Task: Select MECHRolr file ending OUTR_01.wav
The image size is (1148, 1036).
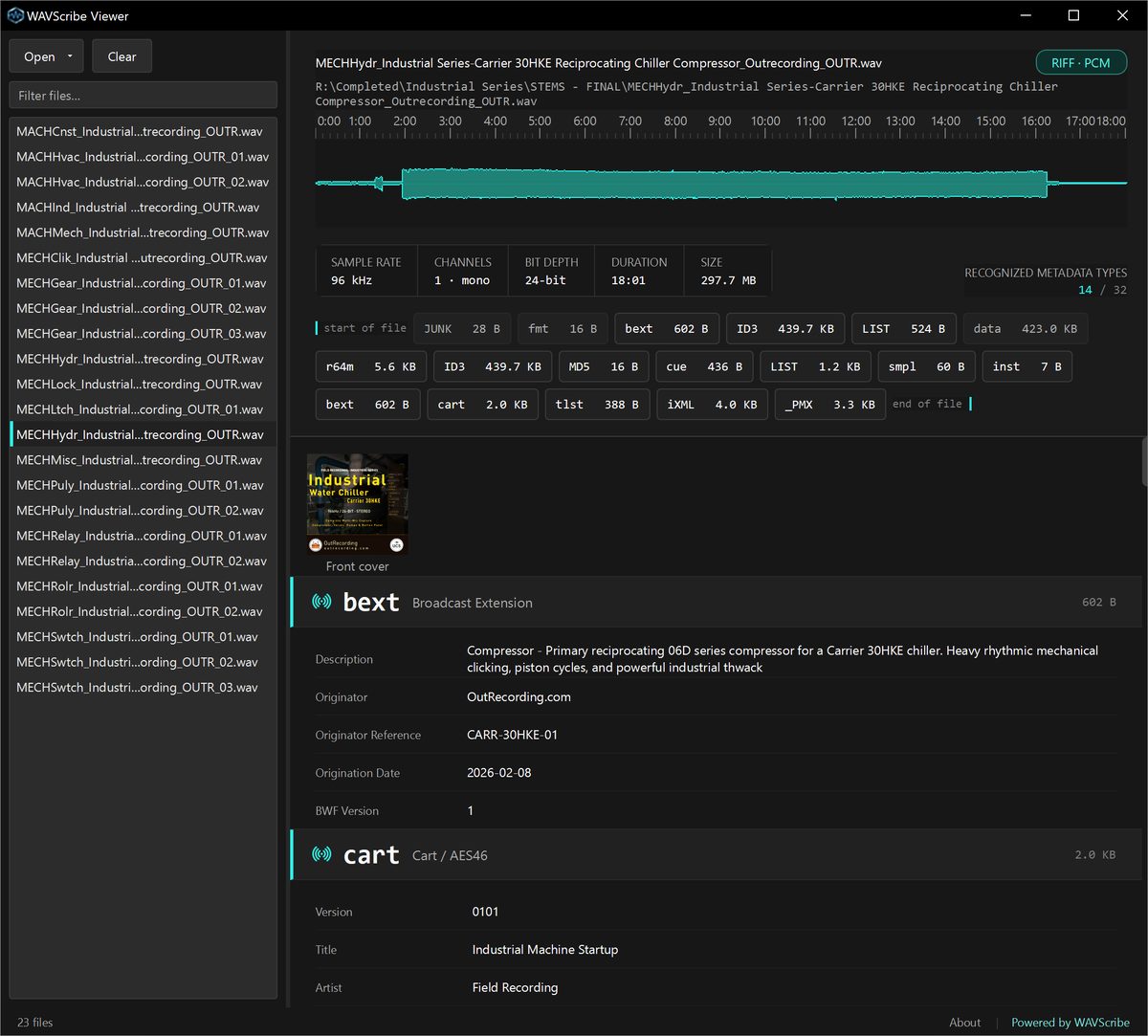Action: coord(143,586)
